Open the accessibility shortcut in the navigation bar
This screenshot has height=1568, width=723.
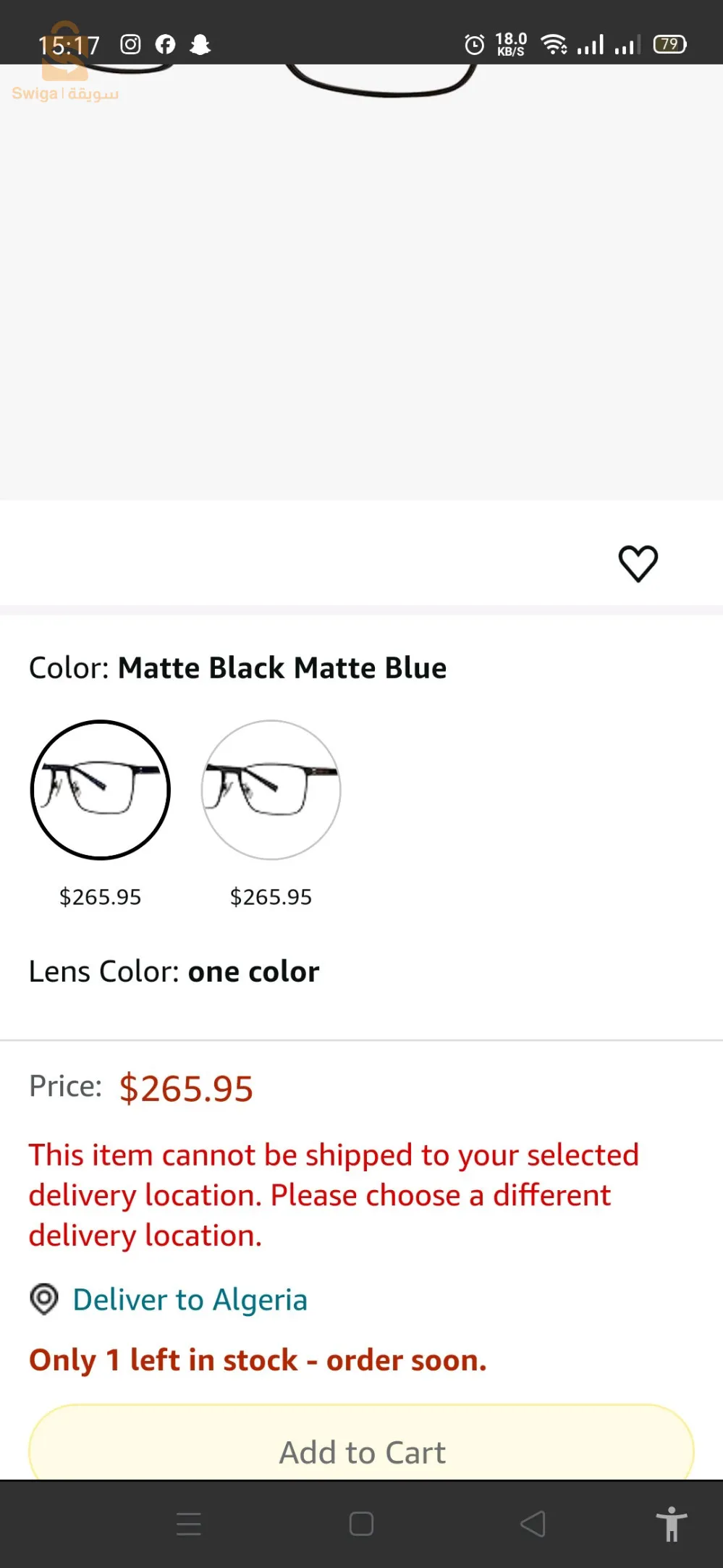pyautogui.click(x=671, y=1523)
